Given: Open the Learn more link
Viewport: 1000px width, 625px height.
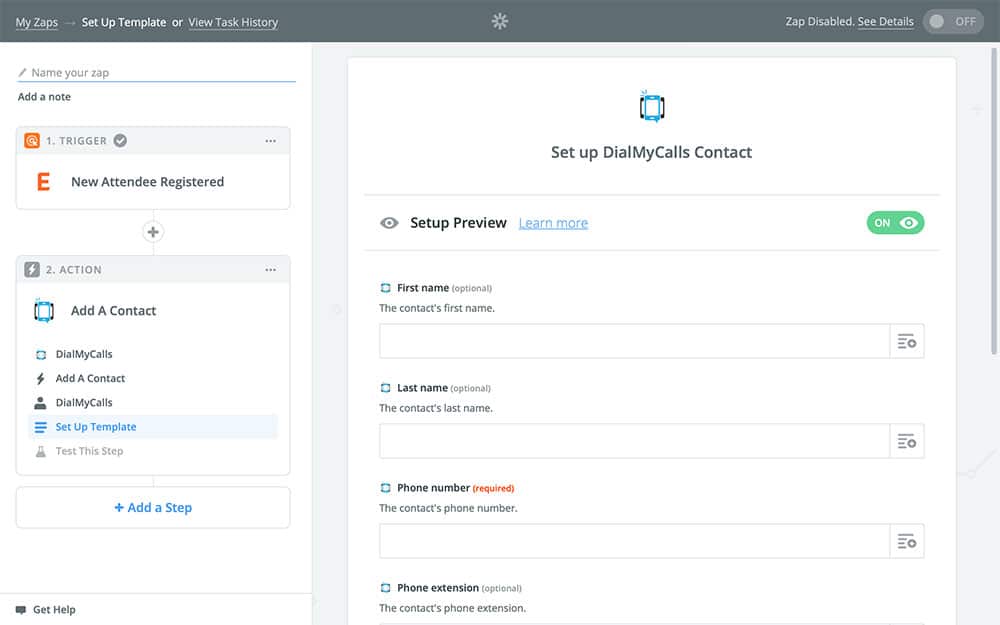Looking at the screenshot, I should tap(553, 223).
